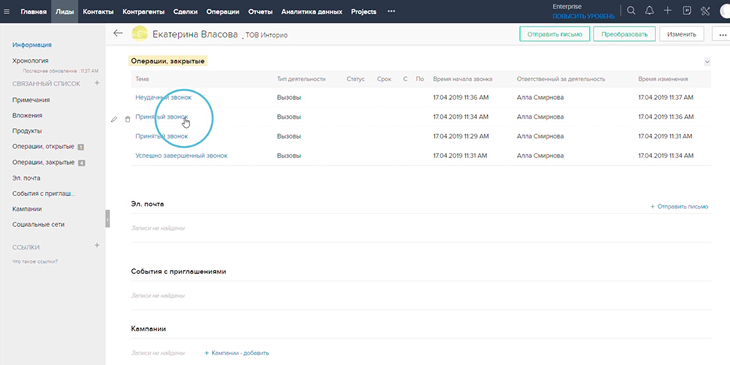Viewport: 730px width, 365px height.
Task: Open the Контрагенты tab
Action: [x=143, y=12]
